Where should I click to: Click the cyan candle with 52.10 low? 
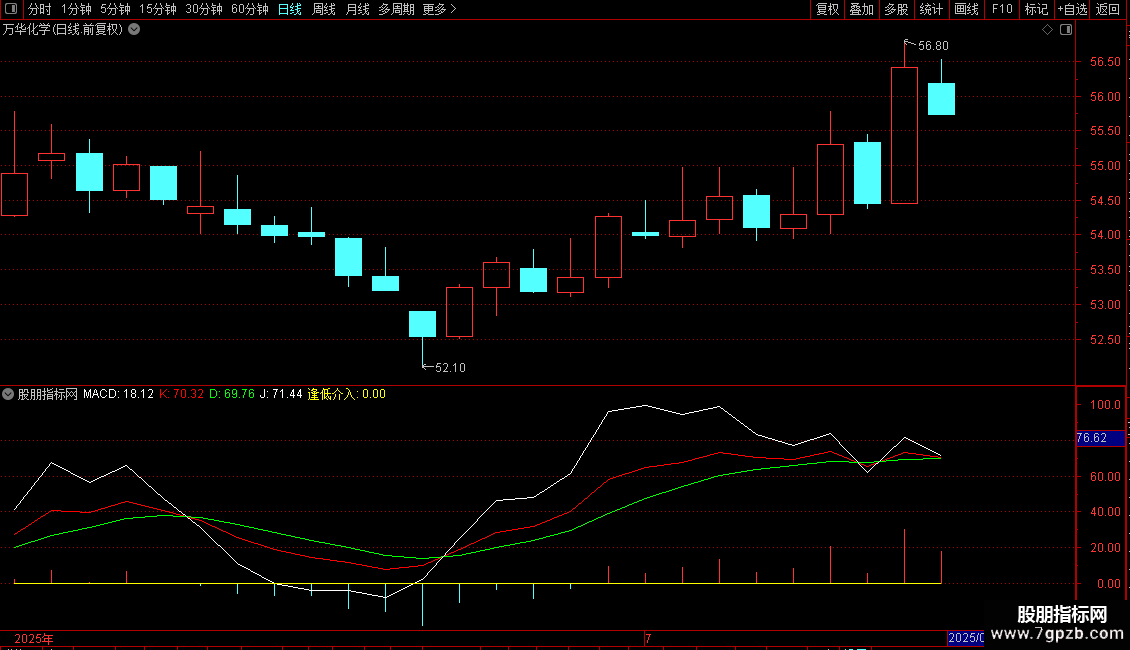pyautogui.click(x=422, y=324)
